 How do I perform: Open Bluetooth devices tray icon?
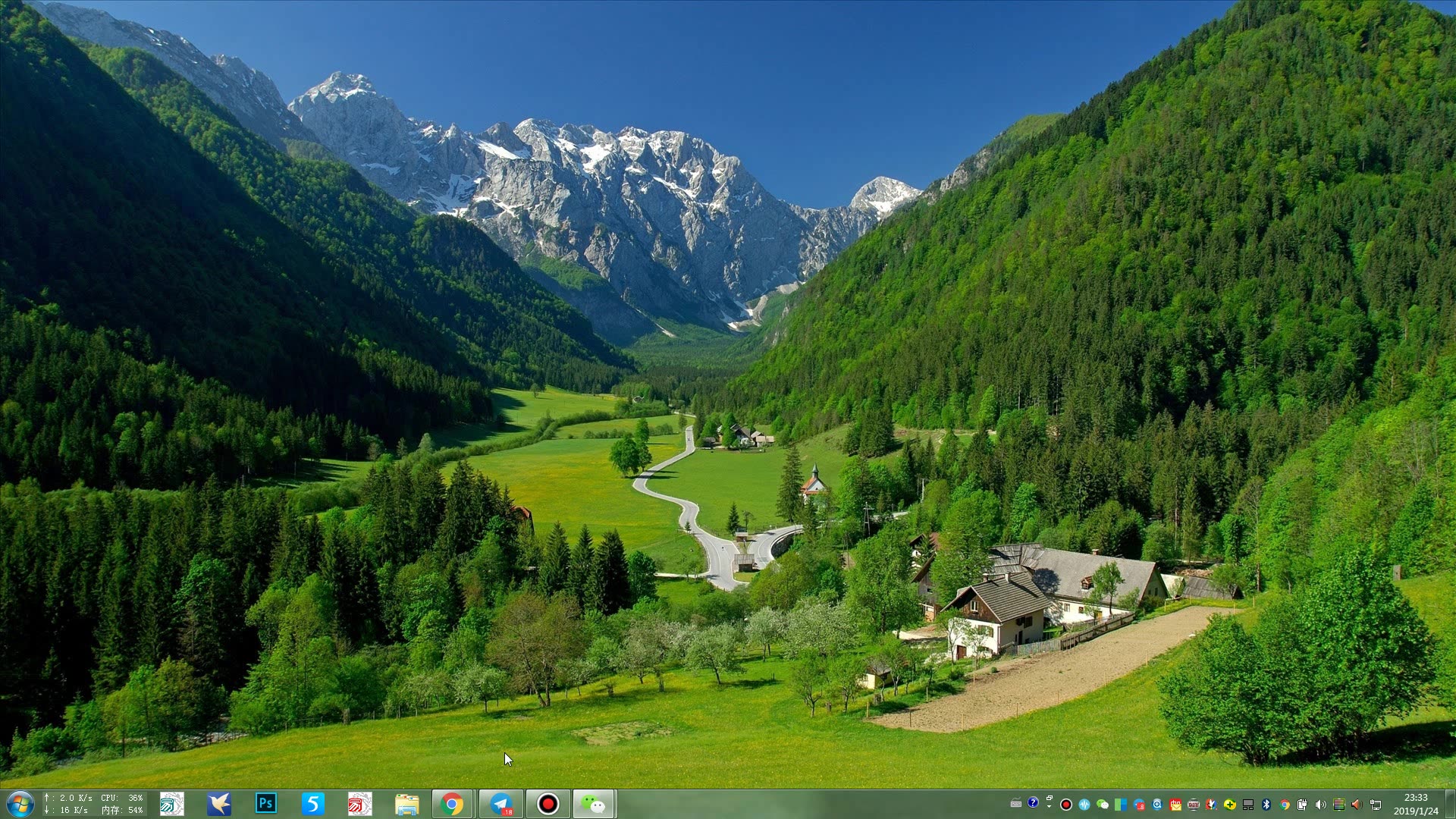pyautogui.click(x=1266, y=805)
